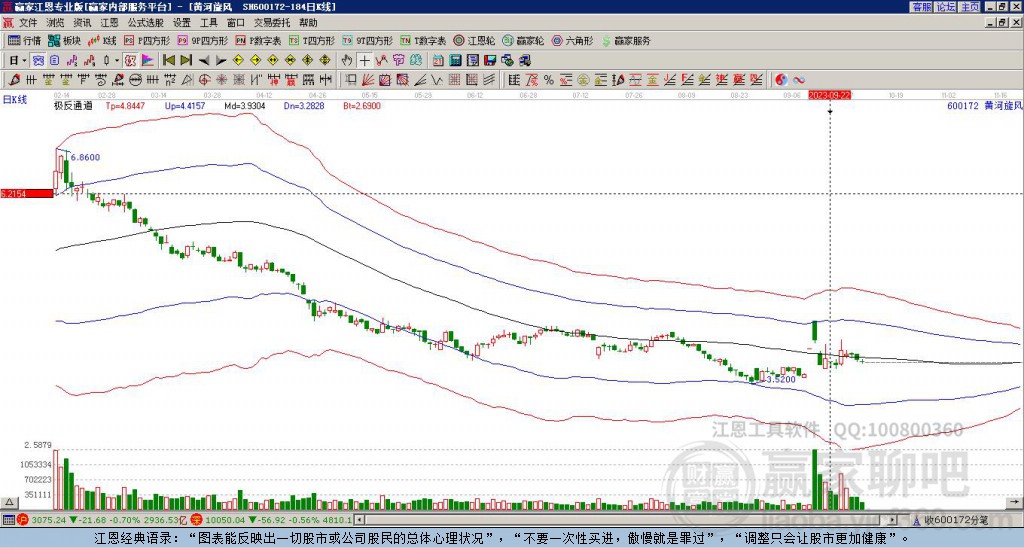The height and width of the screenshot is (548, 1024).
Task: Click the 深 Shenzhen index icon in status bar
Action: (x=196, y=520)
